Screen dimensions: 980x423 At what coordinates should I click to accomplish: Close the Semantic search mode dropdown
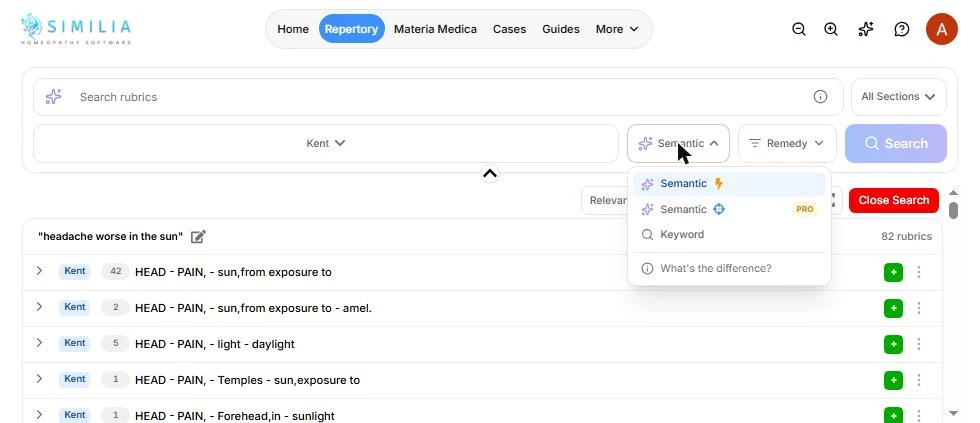point(678,143)
